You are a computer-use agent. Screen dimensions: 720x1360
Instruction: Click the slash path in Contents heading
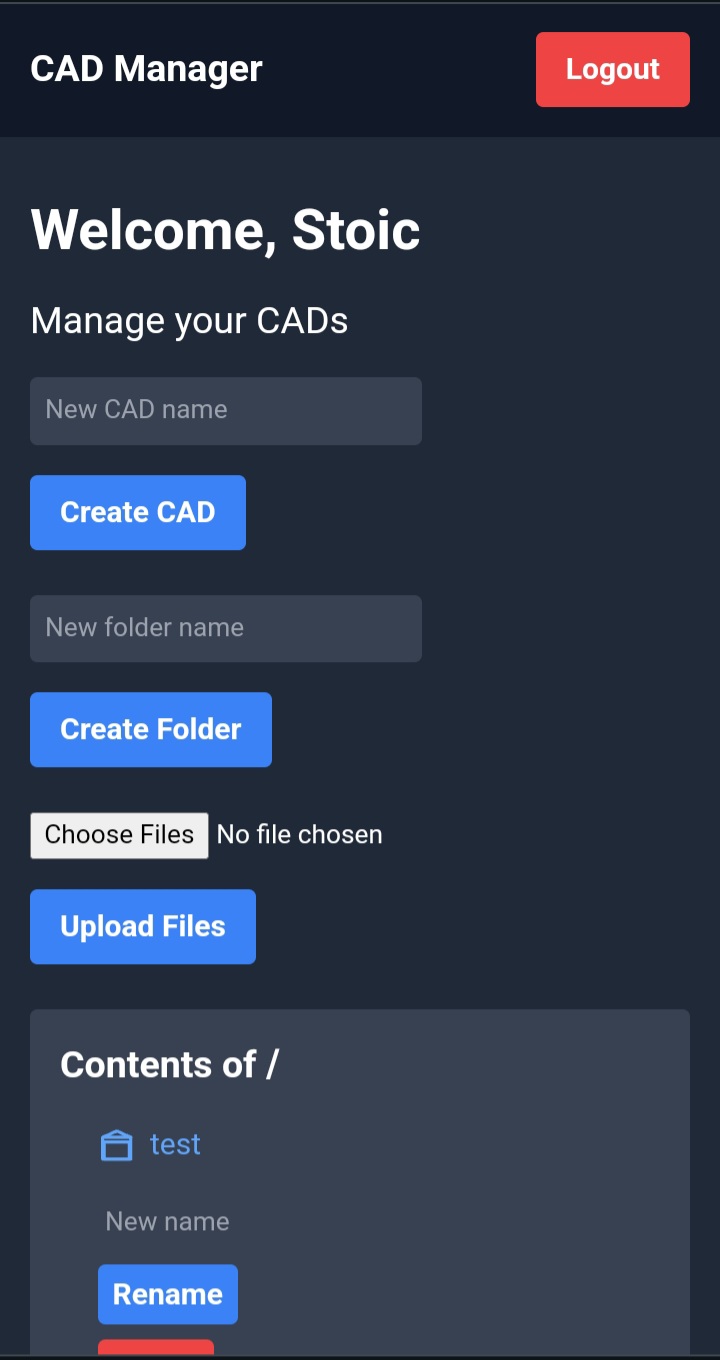tap(272, 1065)
